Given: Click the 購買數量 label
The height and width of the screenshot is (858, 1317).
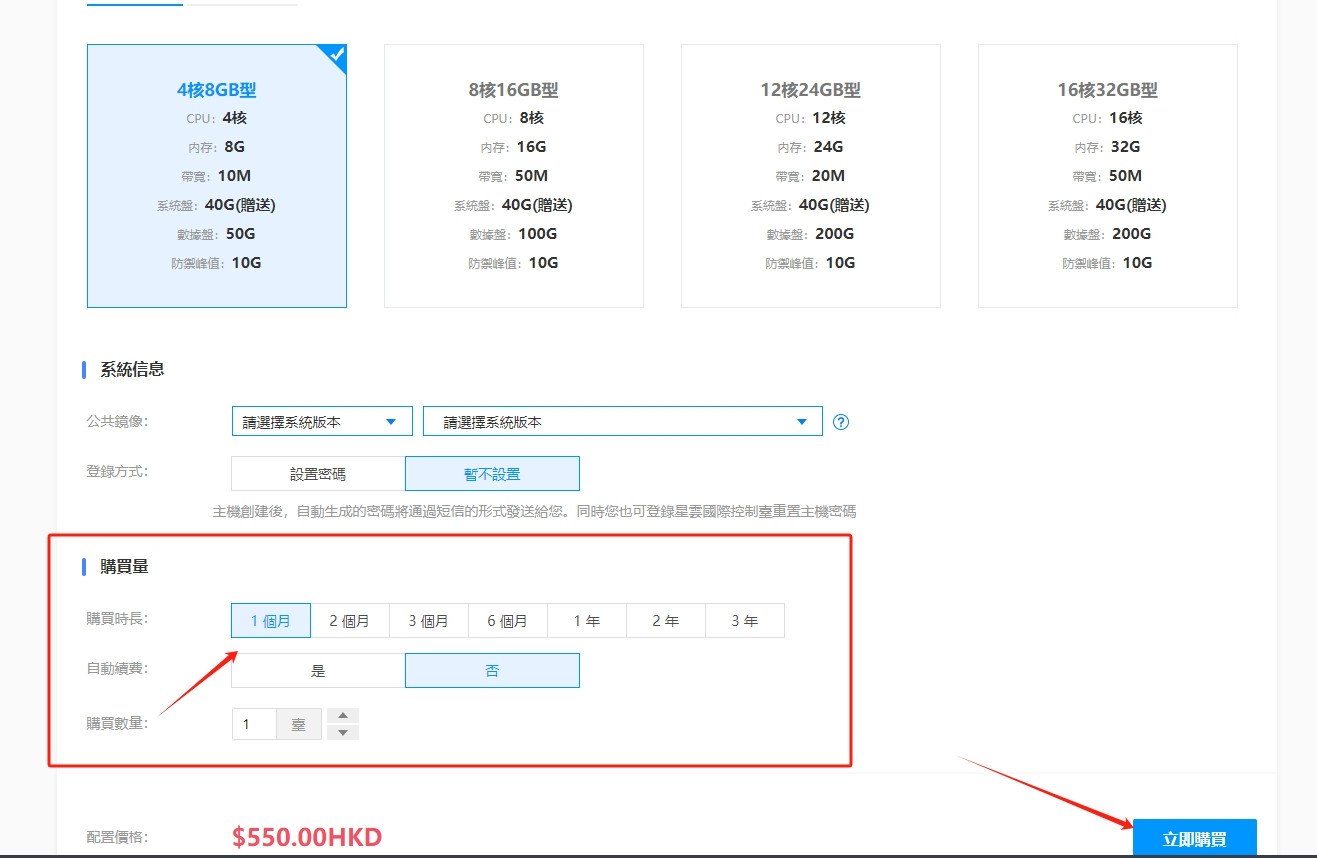Looking at the screenshot, I should click(117, 722).
